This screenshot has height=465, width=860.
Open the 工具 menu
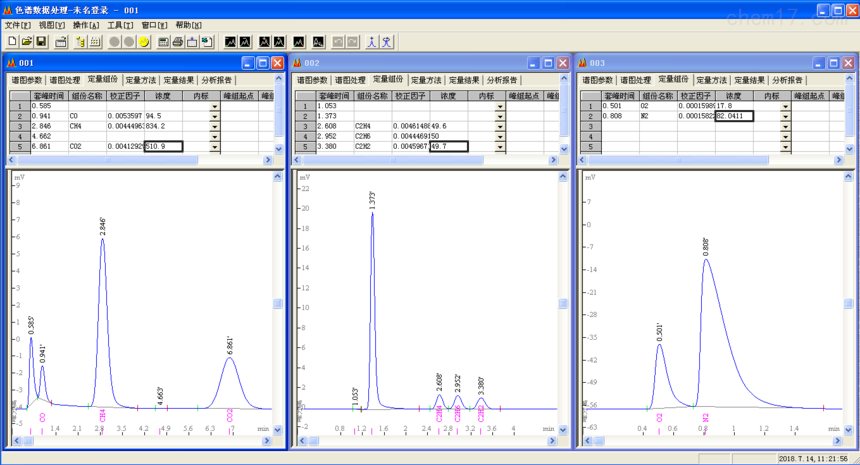point(120,25)
